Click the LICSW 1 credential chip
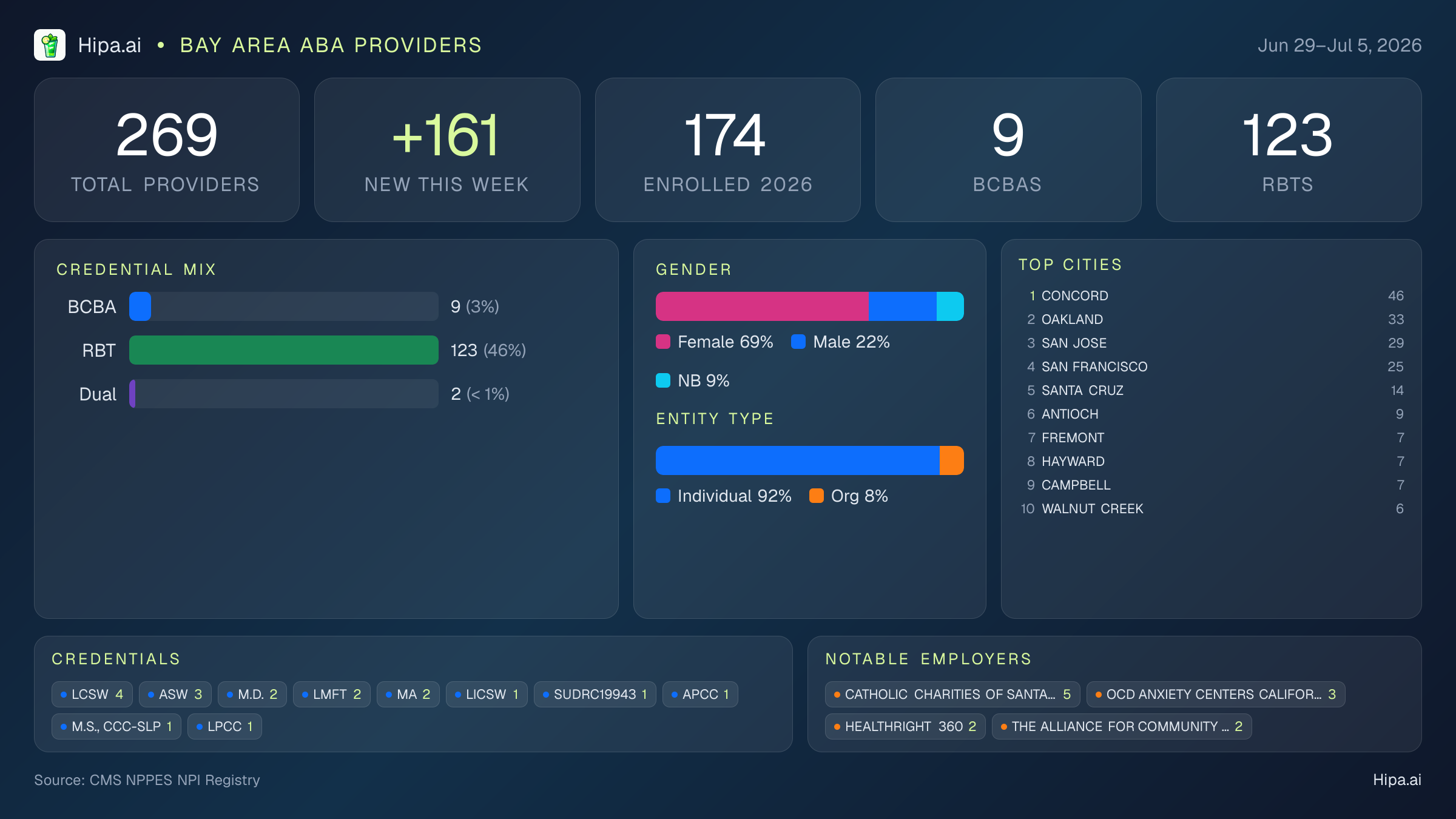This screenshot has height=819, width=1456. point(487,694)
